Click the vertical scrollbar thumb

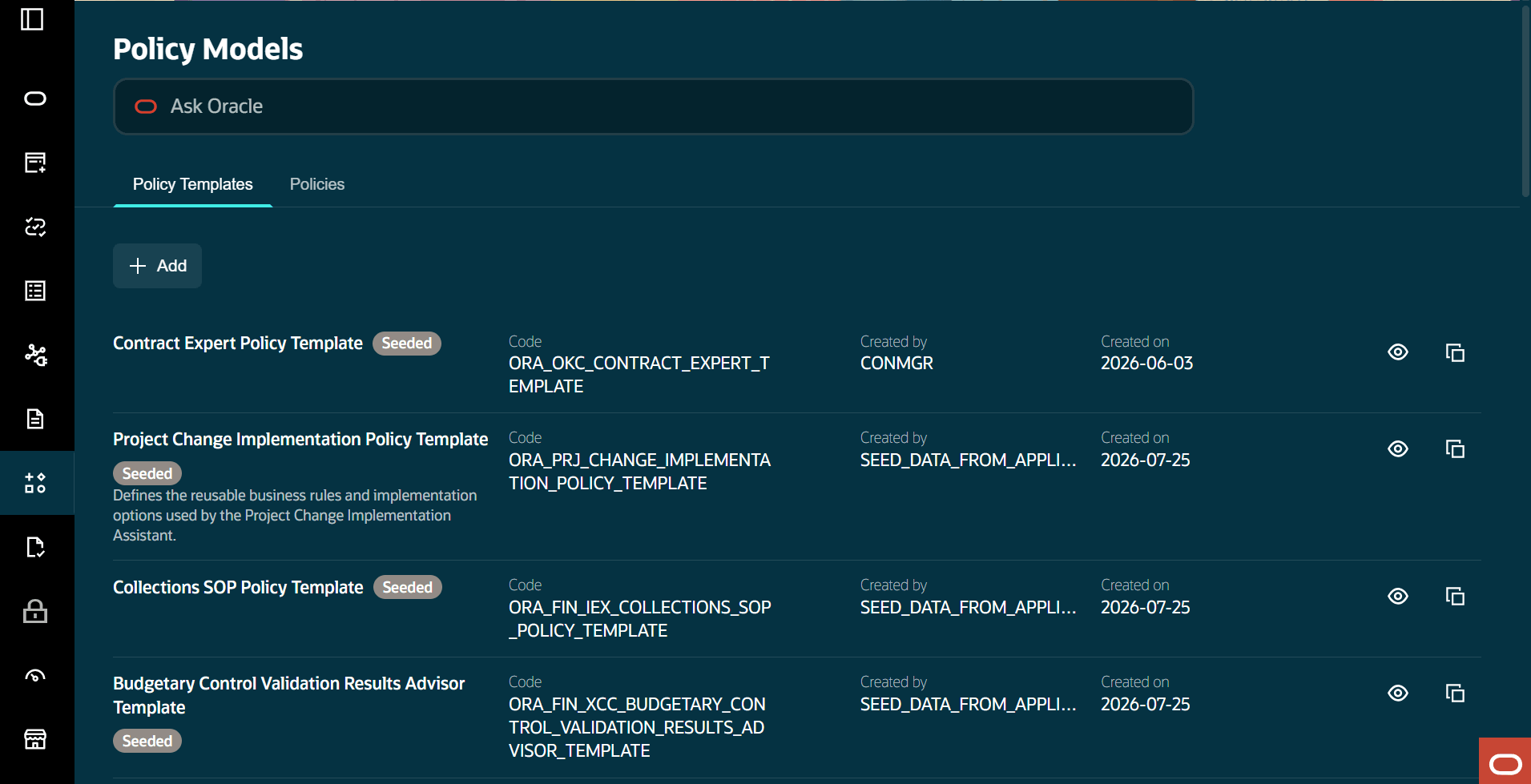(x=1525, y=100)
